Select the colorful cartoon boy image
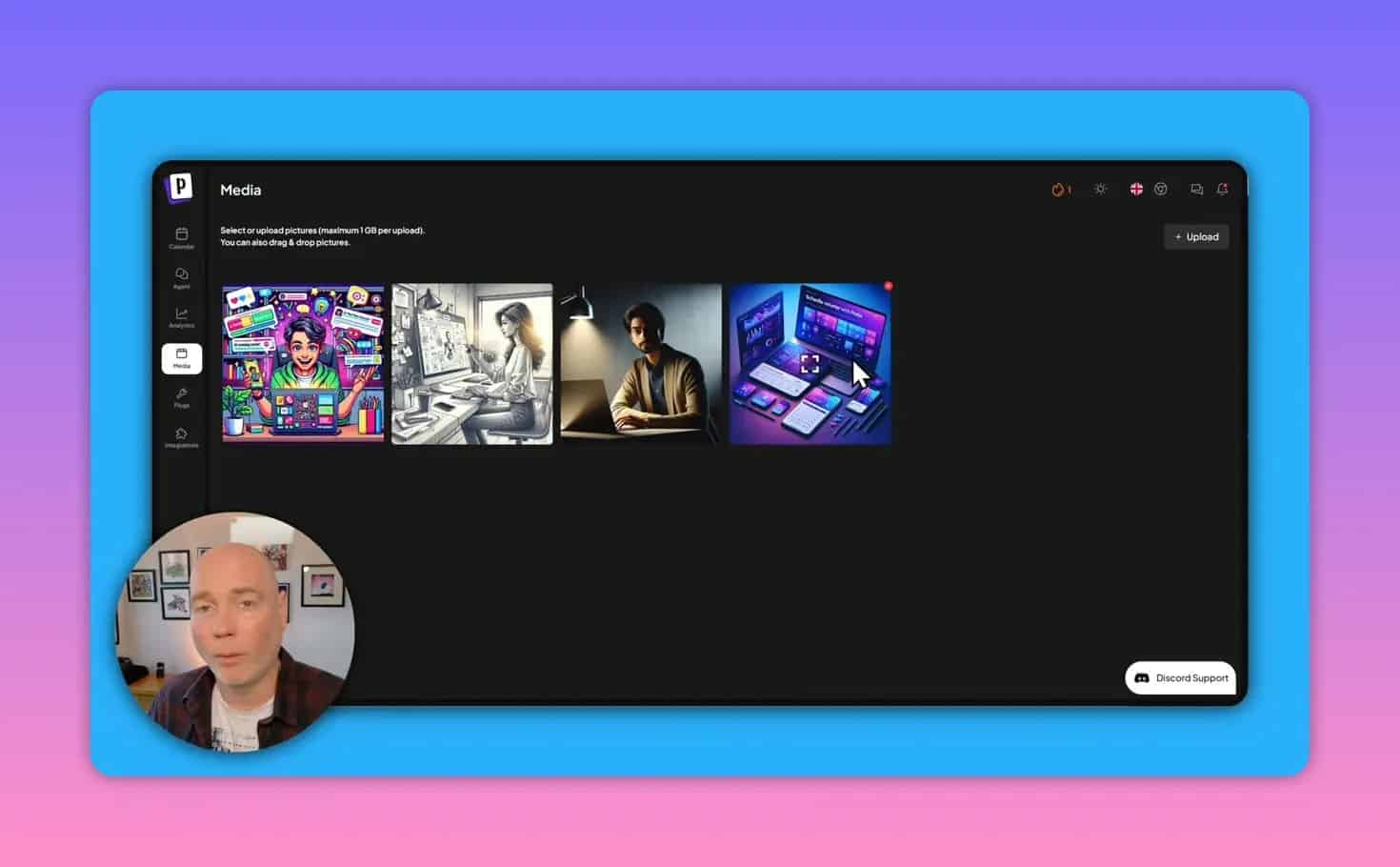1400x867 pixels. click(303, 364)
